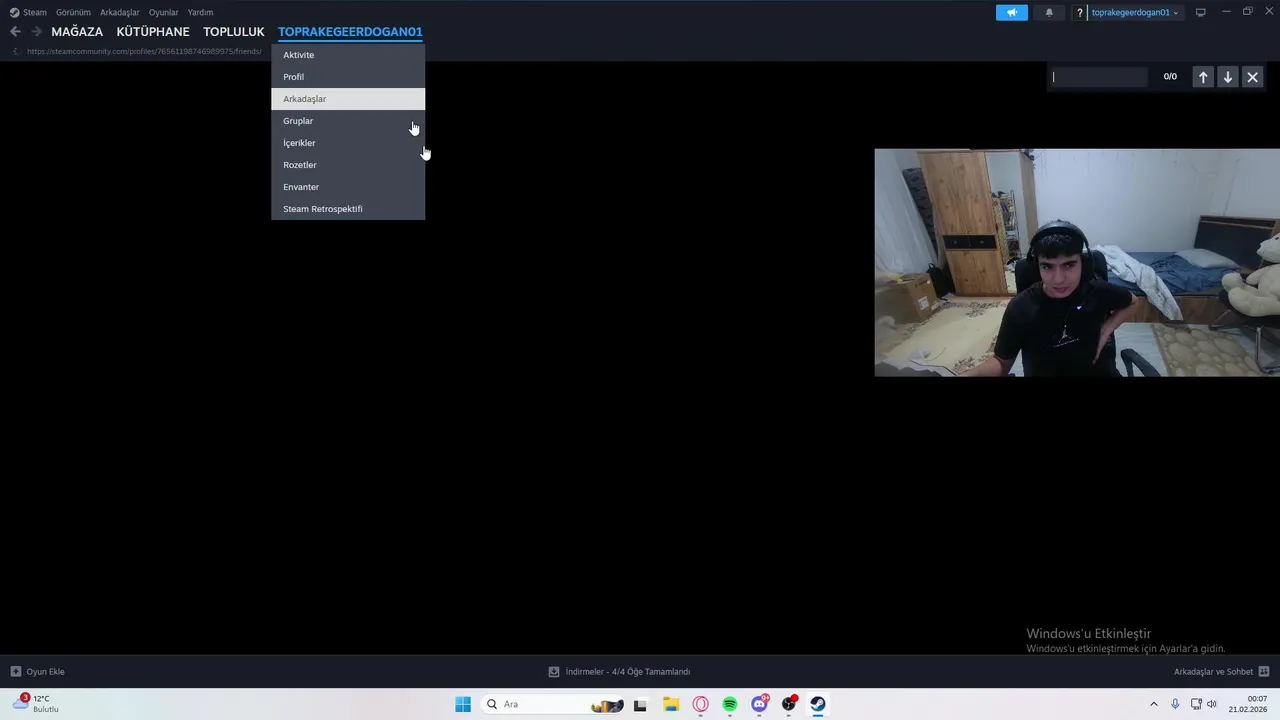Click Oyun Ekle add game button
Screen dimensions: 1280x720
[x=38, y=672]
